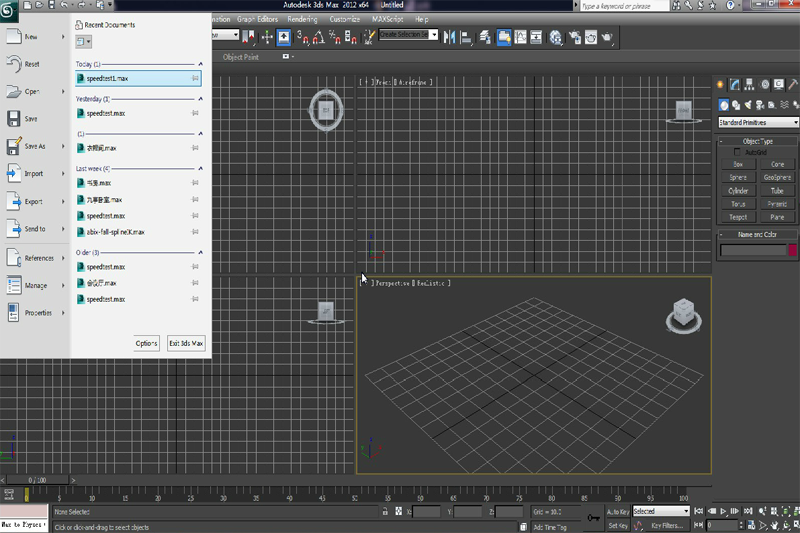Viewport: 800px width, 533px height.
Task: Select the Shapes category icon
Action: click(736, 104)
